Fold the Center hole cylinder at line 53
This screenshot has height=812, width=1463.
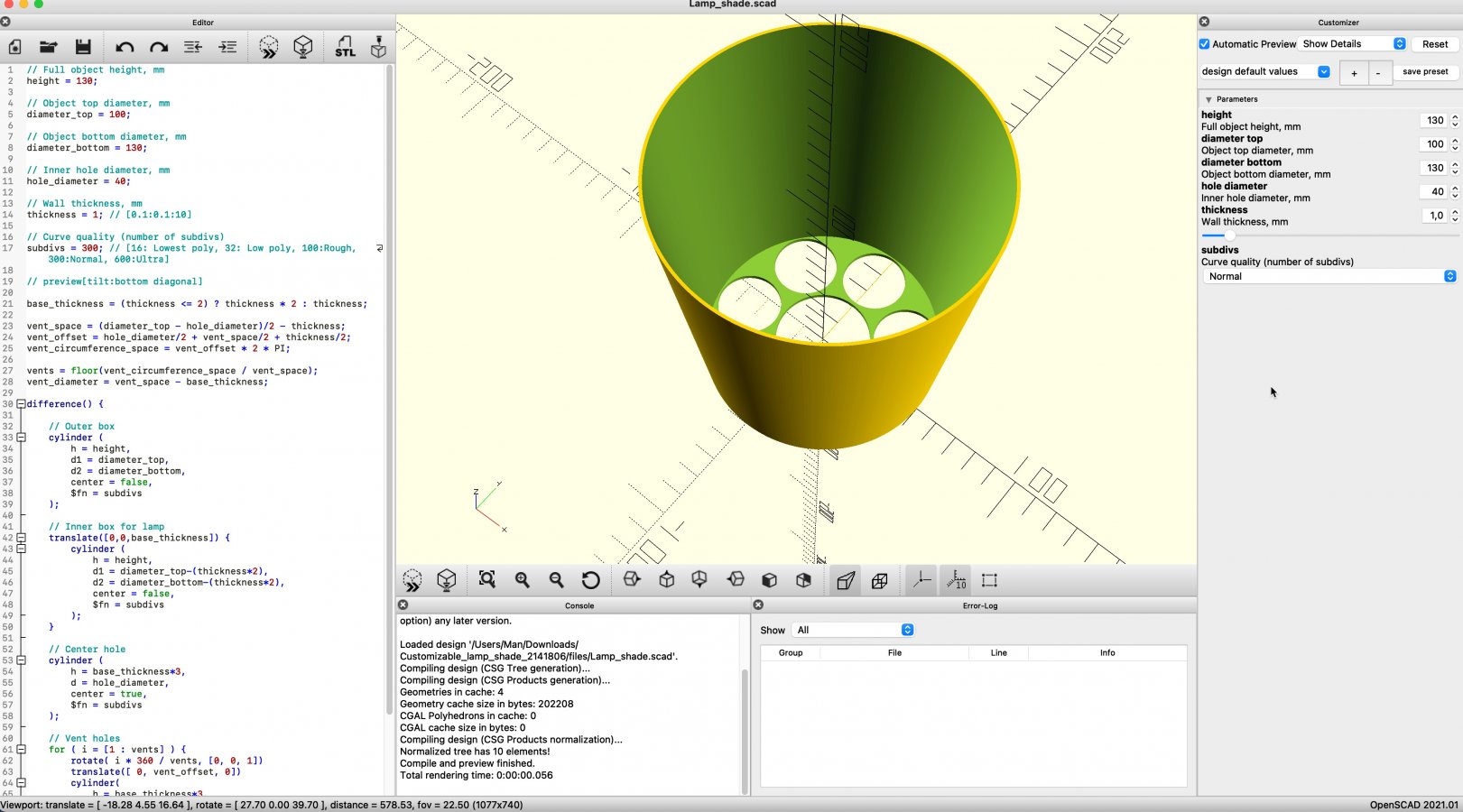(x=21, y=660)
